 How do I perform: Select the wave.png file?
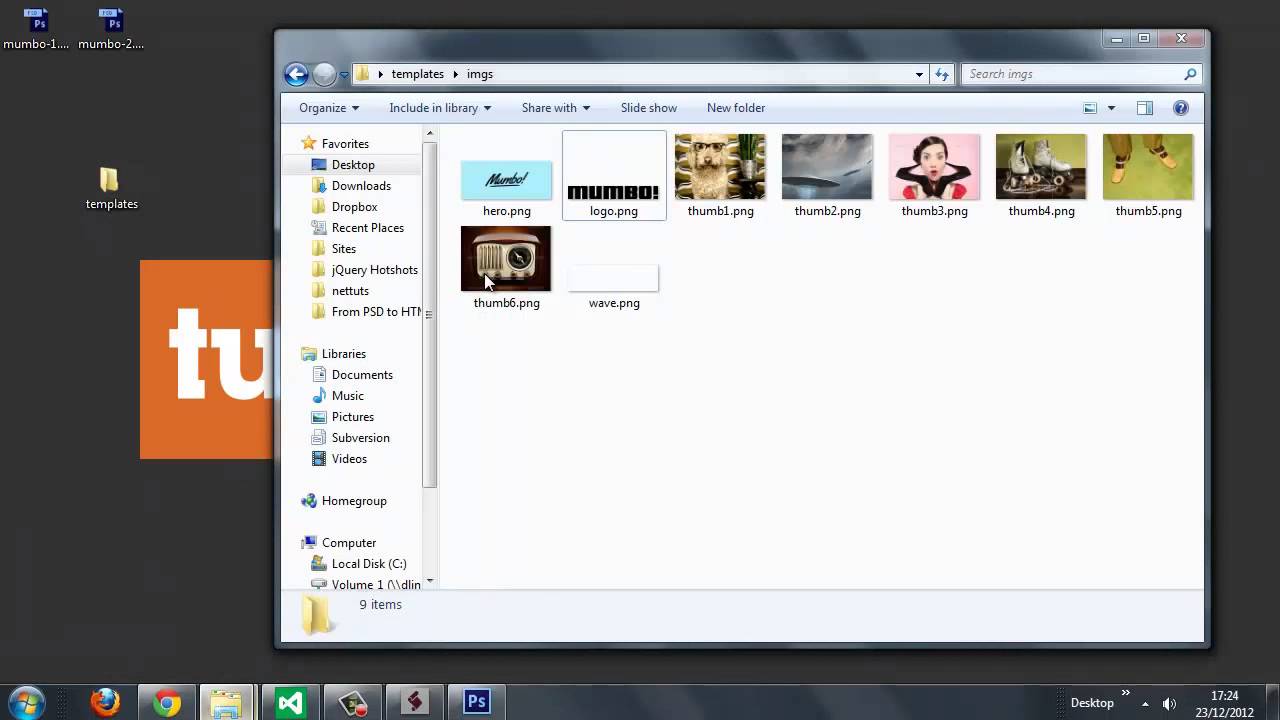click(614, 279)
